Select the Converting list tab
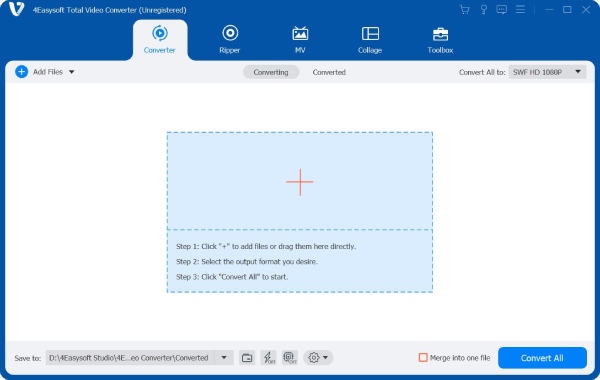The image size is (600, 380). pyautogui.click(x=271, y=72)
